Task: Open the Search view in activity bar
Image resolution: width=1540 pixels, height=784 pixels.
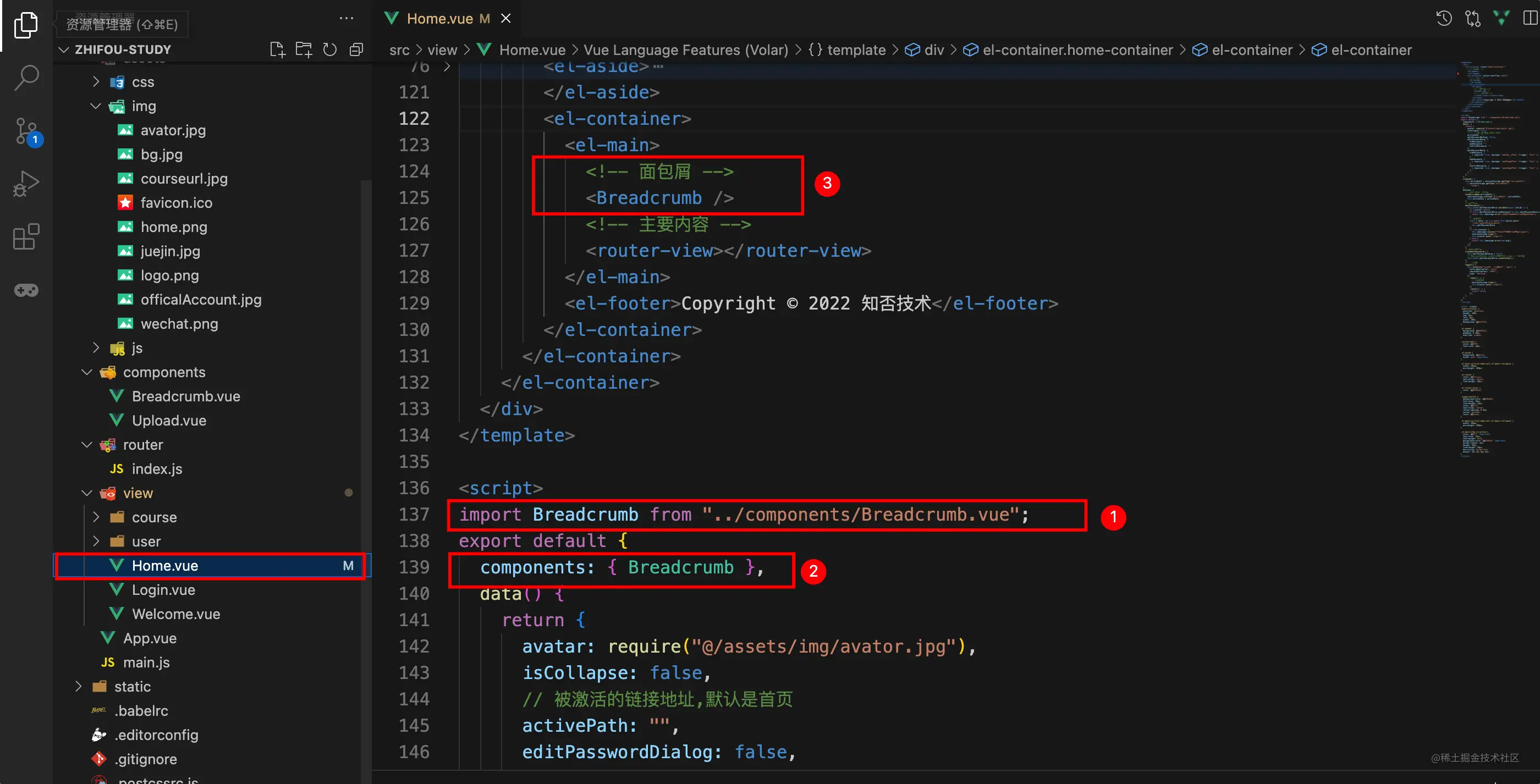Action: click(x=26, y=78)
